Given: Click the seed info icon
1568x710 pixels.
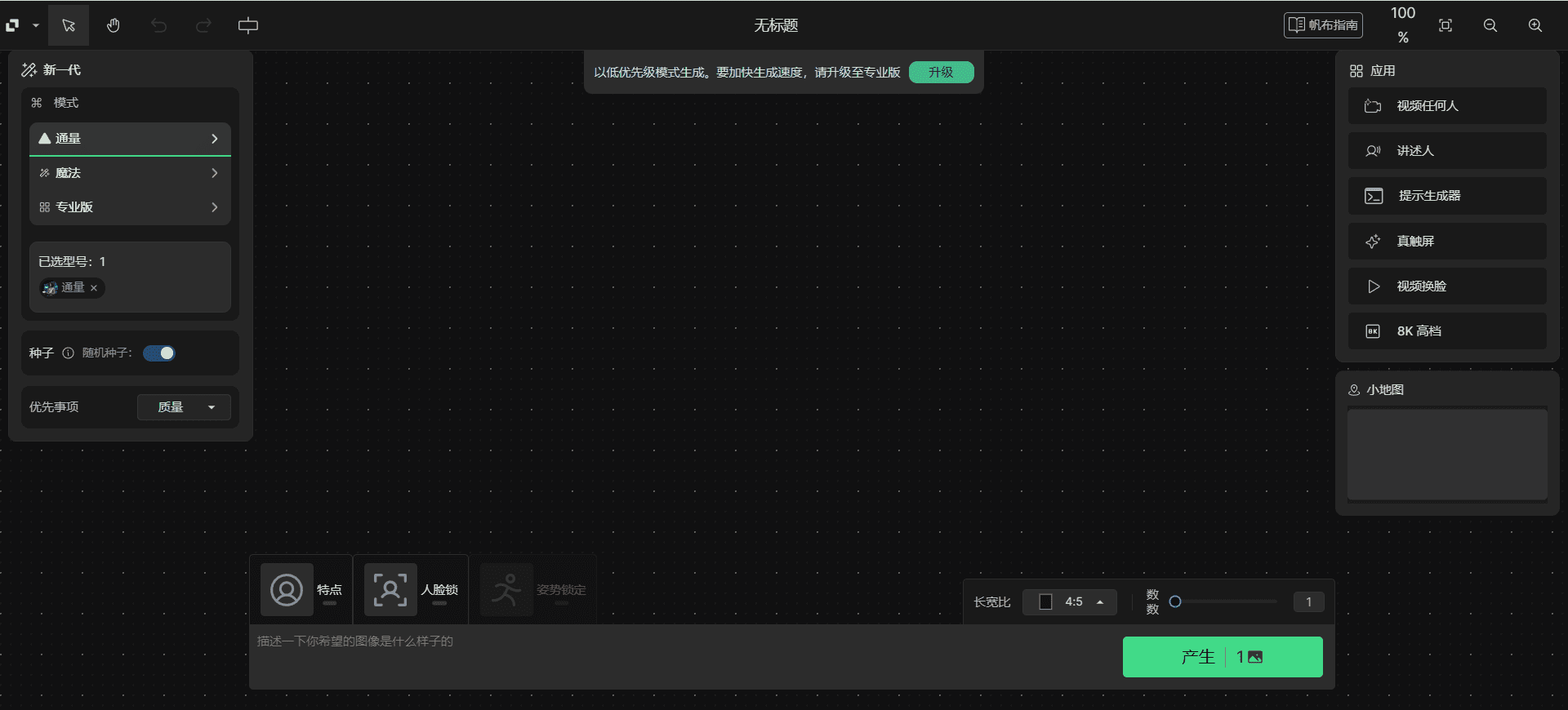Looking at the screenshot, I should click(69, 353).
